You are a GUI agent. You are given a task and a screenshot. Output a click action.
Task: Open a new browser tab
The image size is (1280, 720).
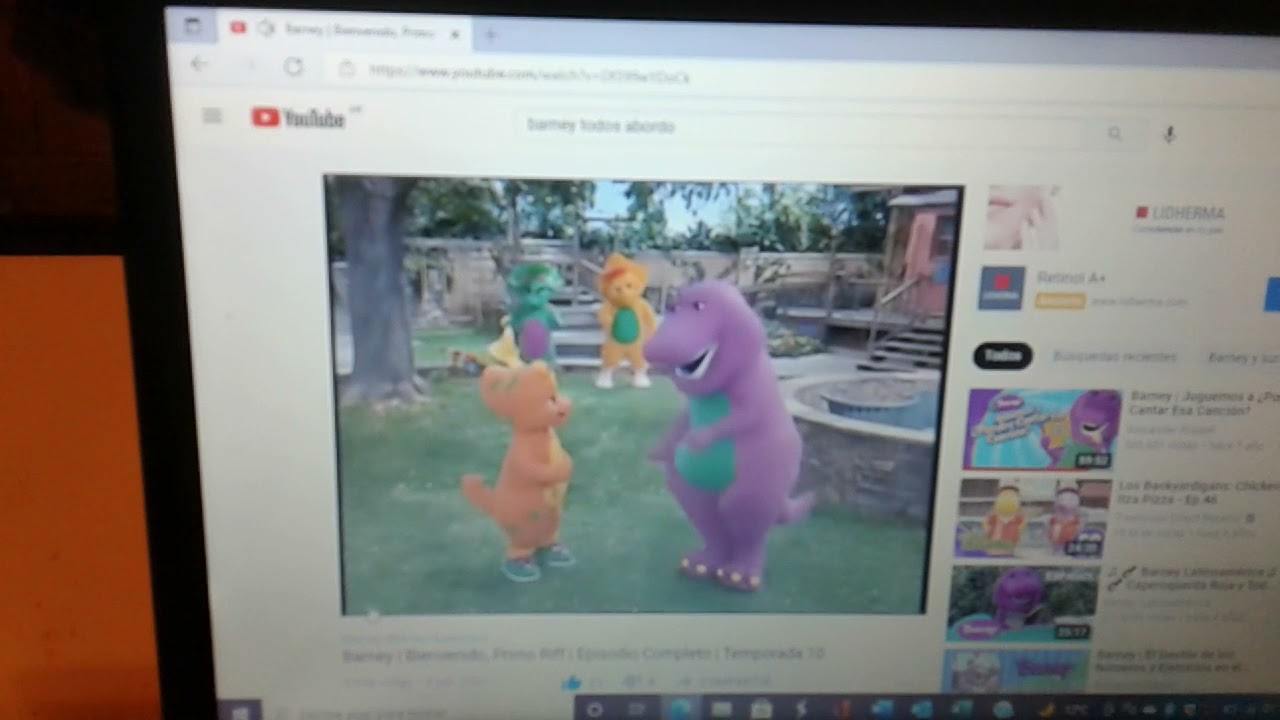coord(490,35)
